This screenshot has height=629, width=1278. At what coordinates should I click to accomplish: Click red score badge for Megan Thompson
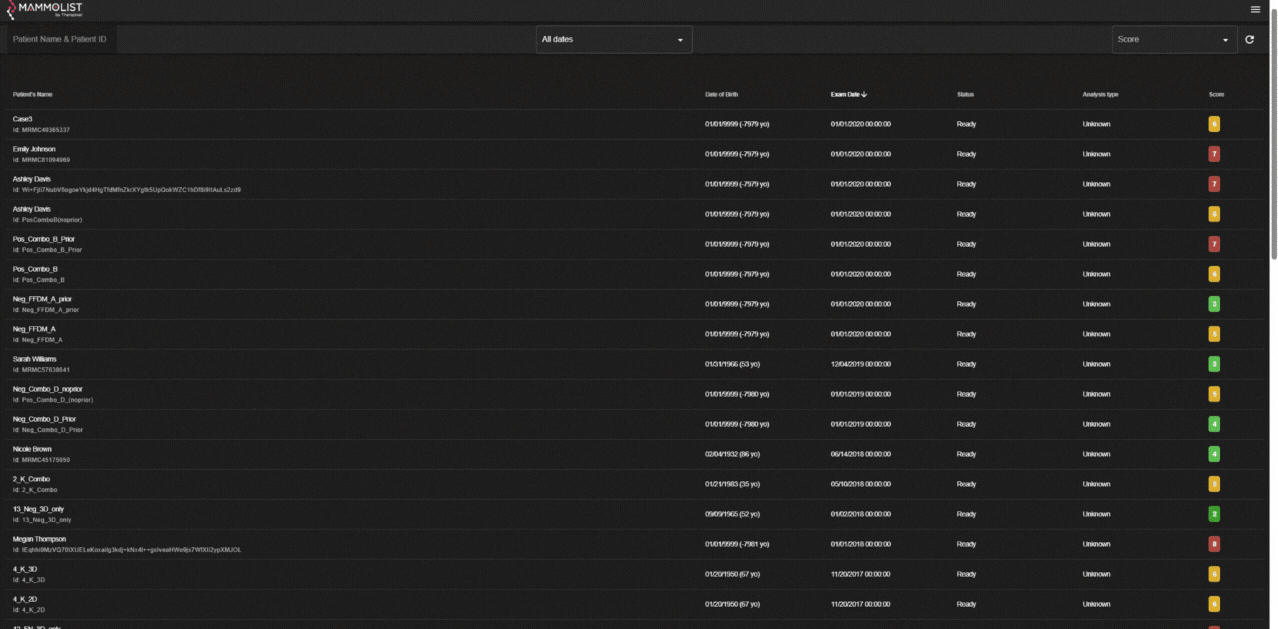(x=1214, y=544)
